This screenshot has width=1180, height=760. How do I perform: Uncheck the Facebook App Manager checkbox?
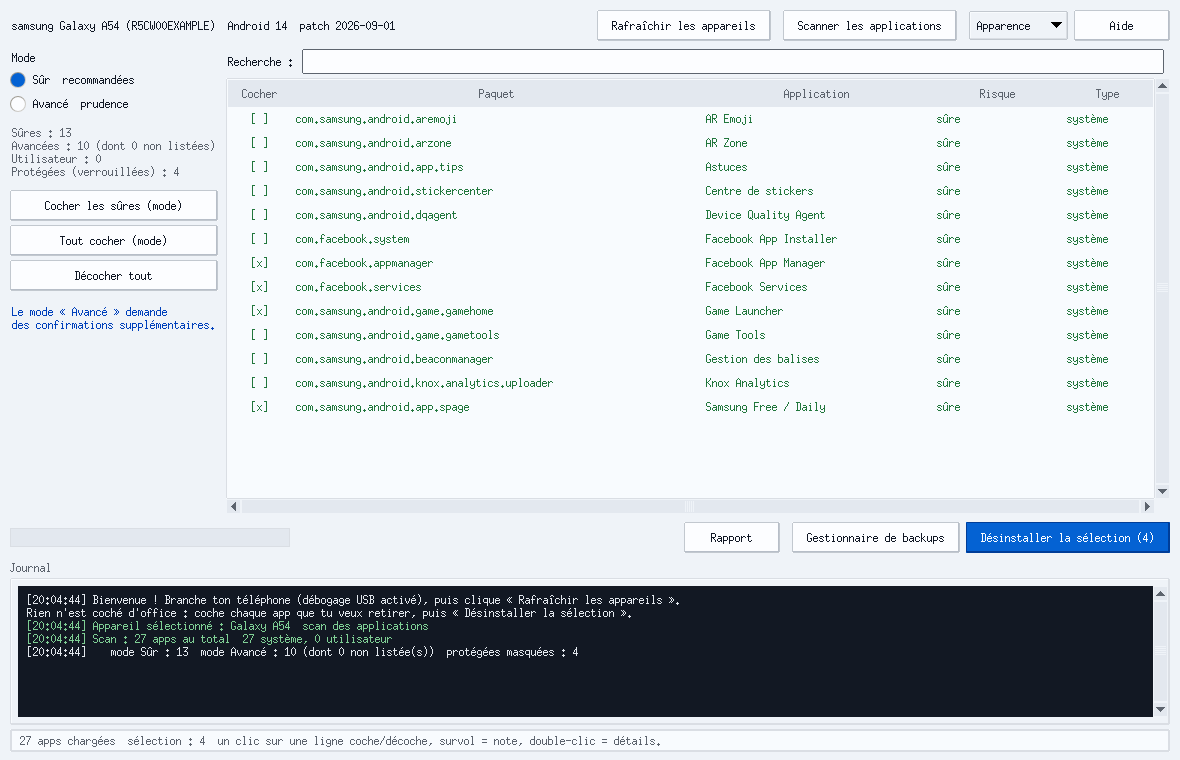click(x=259, y=263)
